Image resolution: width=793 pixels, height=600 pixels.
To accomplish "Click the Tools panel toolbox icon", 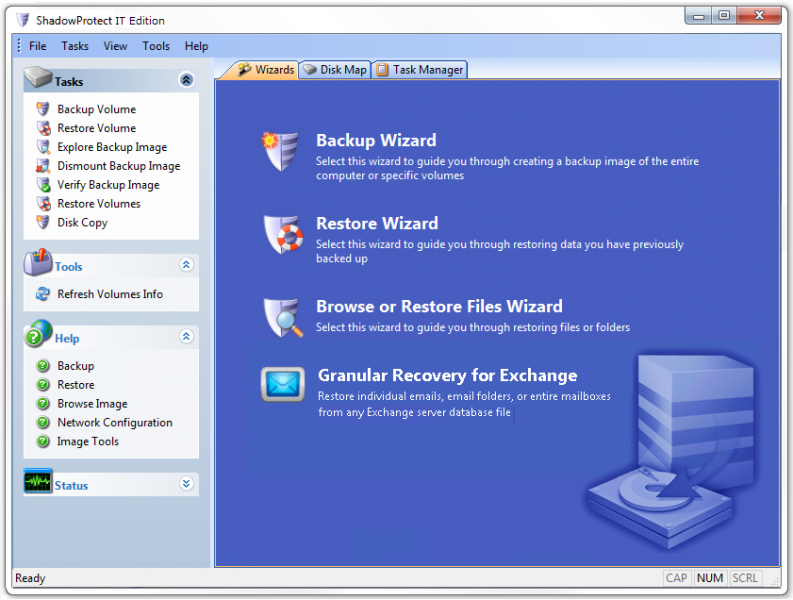I will (38, 262).
